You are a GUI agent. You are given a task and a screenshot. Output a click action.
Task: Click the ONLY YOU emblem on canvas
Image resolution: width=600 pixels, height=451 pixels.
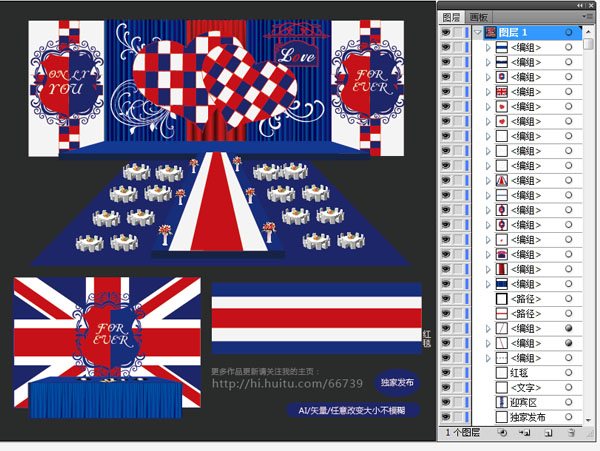point(67,82)
